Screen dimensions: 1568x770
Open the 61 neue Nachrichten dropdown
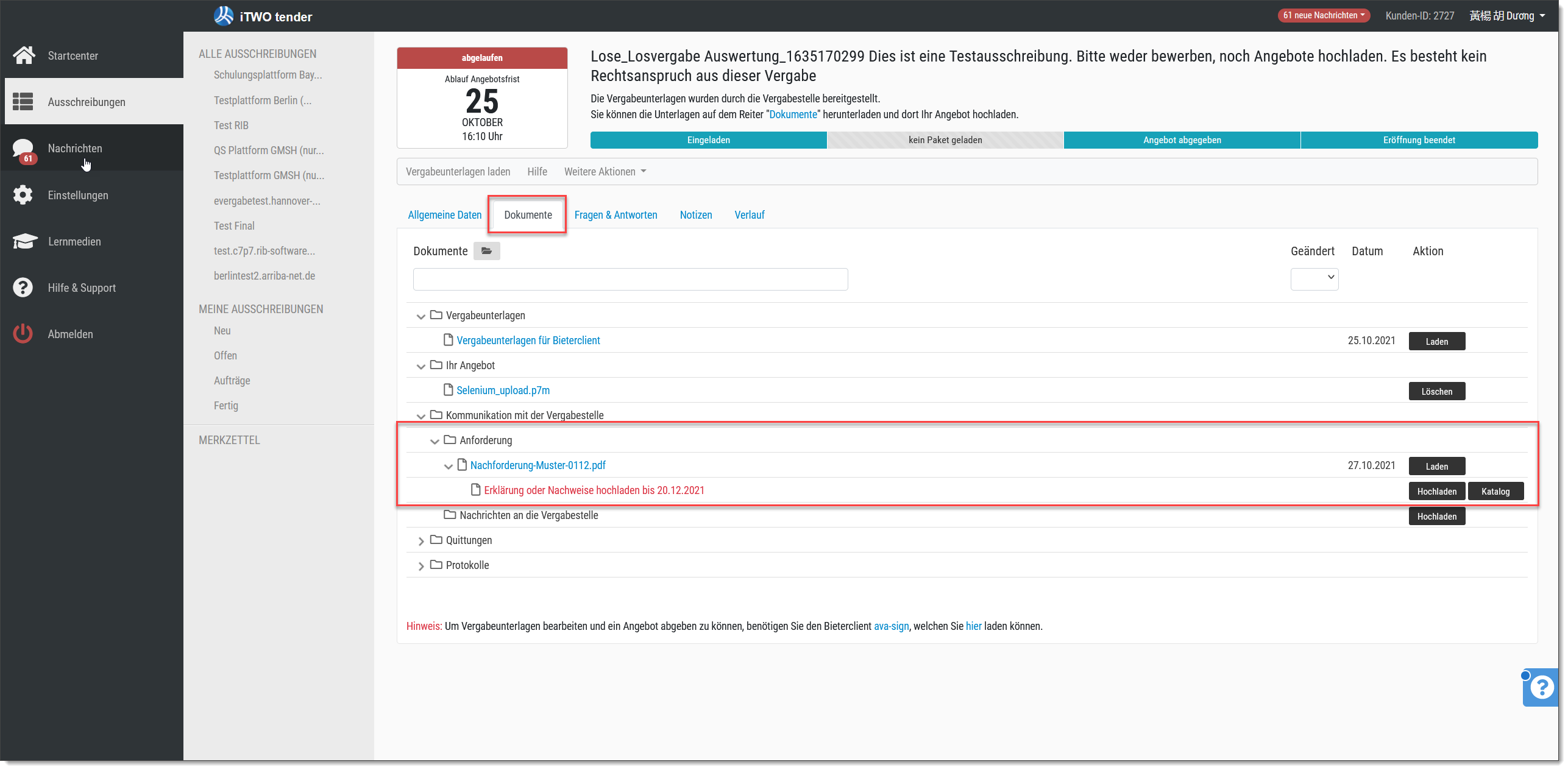(x=1323, y=15)
